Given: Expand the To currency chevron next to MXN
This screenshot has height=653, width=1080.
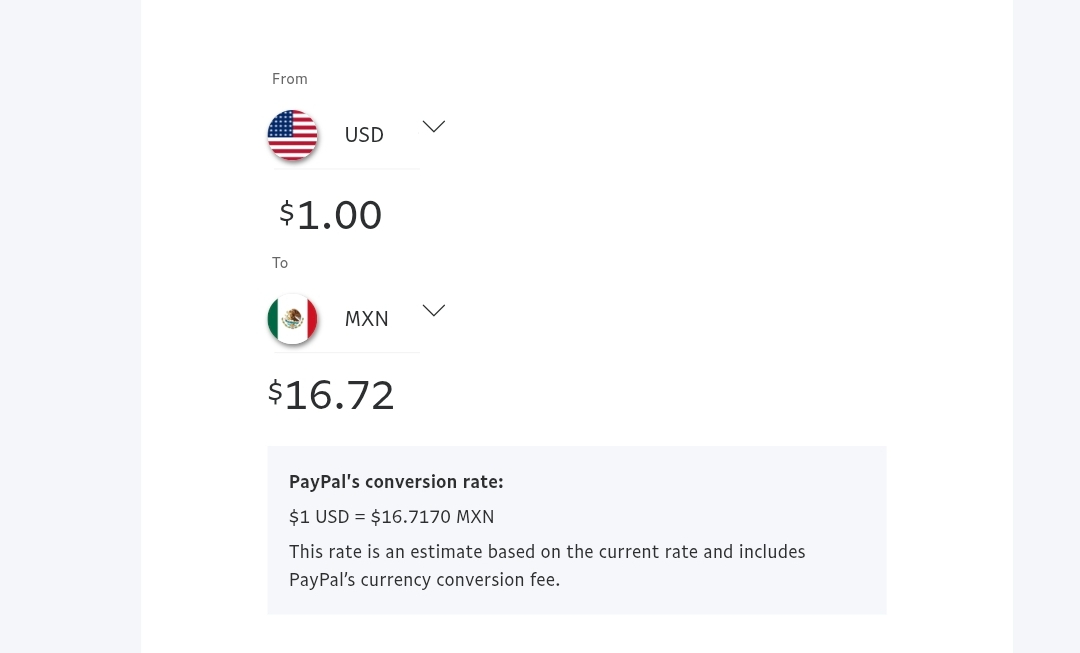Looking at the screenshot, I should point(433,311).
